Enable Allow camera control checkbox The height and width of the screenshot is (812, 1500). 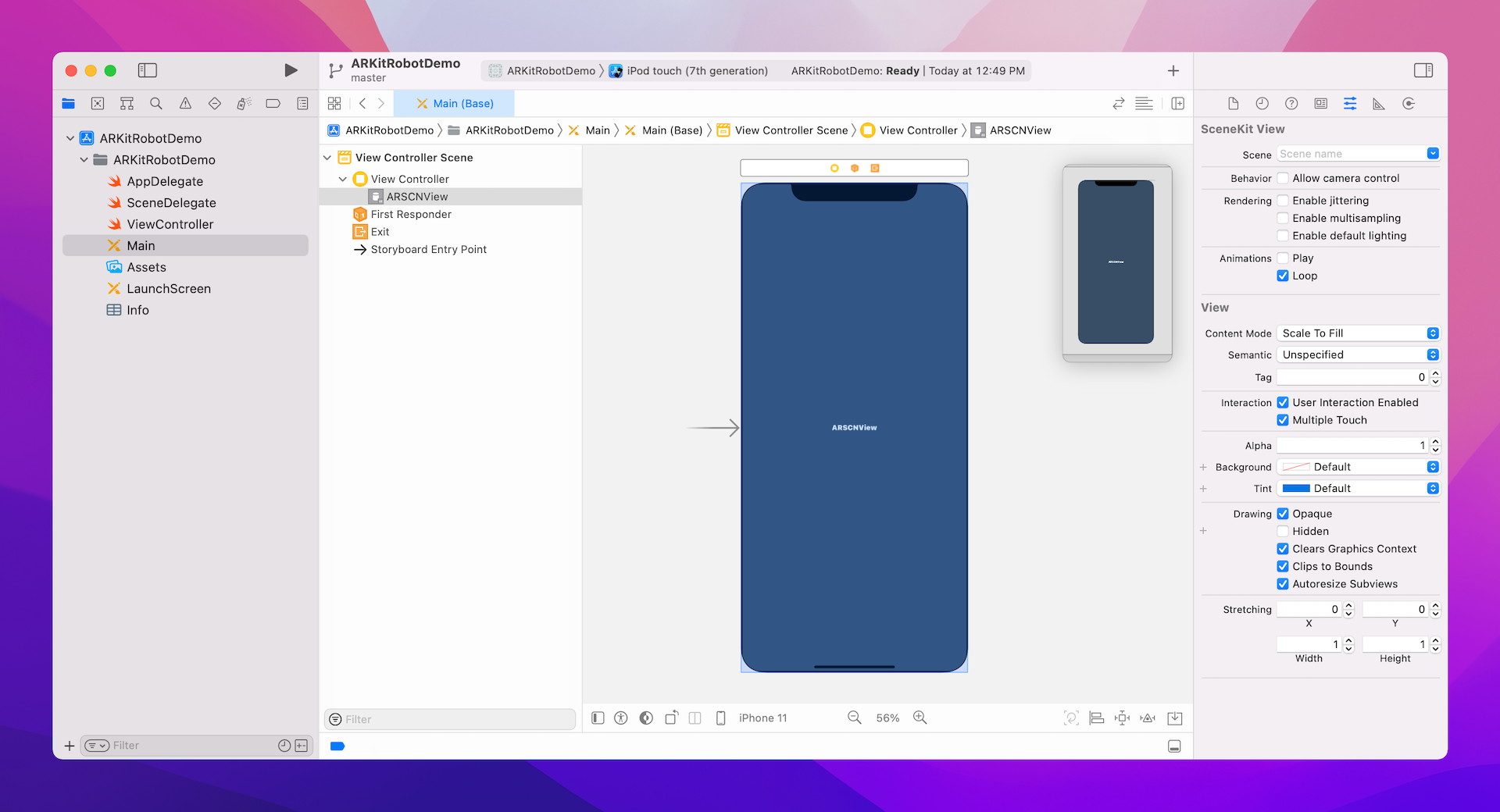click(1283, 178)
